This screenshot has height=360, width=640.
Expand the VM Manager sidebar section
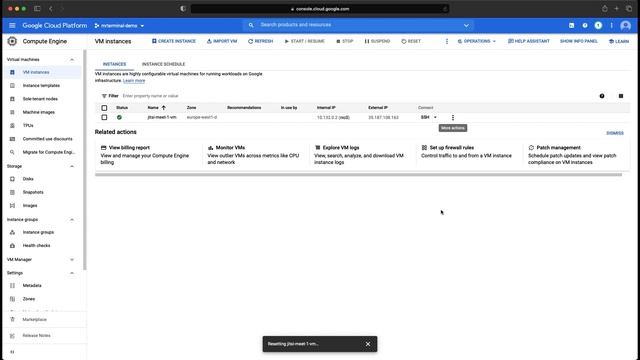point(72,260)
